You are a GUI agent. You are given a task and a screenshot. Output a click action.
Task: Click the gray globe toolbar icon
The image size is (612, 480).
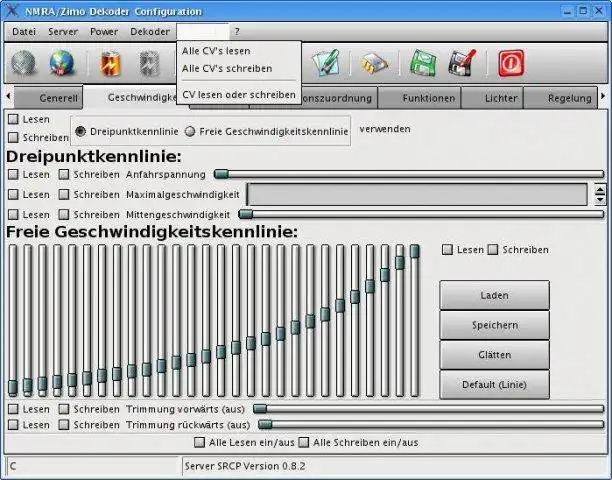click(x=23, y=63)
